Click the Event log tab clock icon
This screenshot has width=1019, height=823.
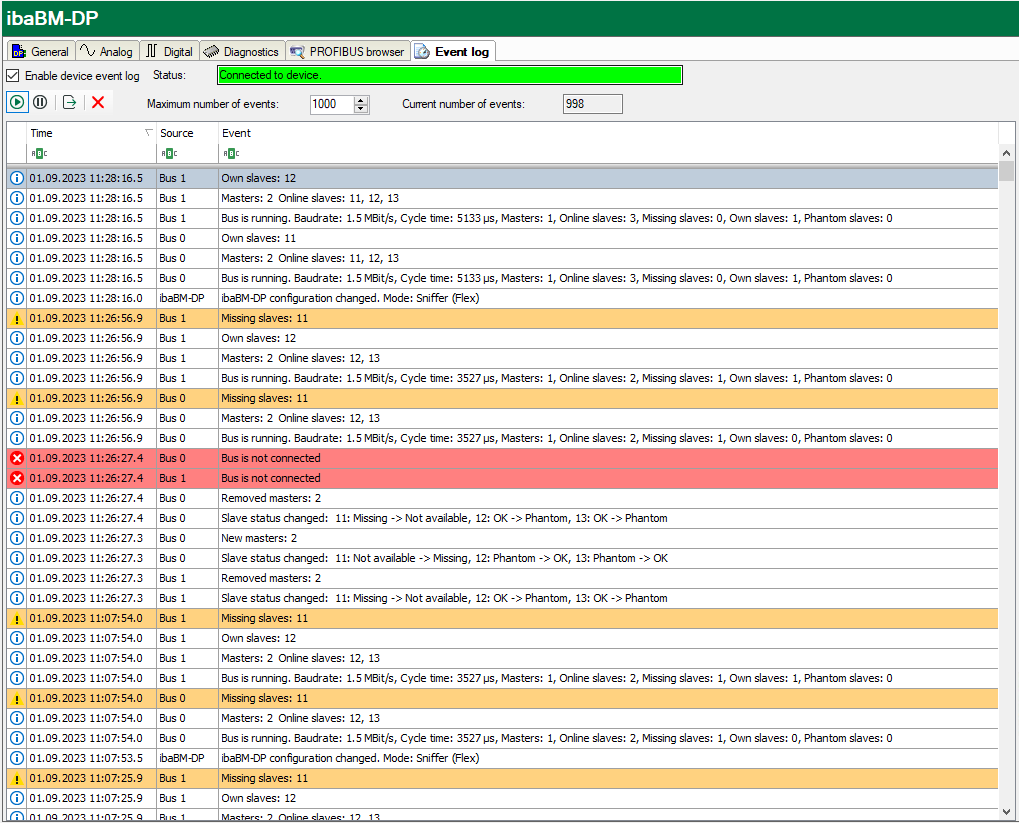pyautogui.click(x=422, y=51)
